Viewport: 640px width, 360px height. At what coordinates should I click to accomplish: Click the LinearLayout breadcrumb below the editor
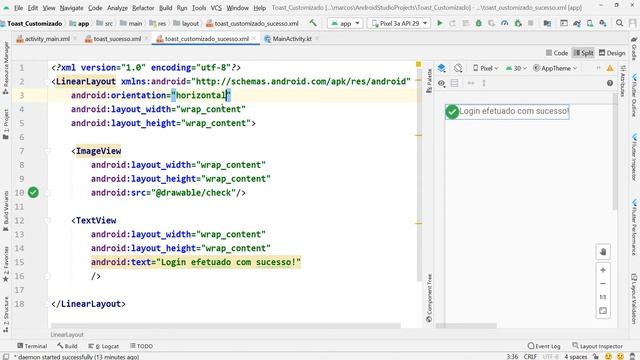click(x=67, y=335)
